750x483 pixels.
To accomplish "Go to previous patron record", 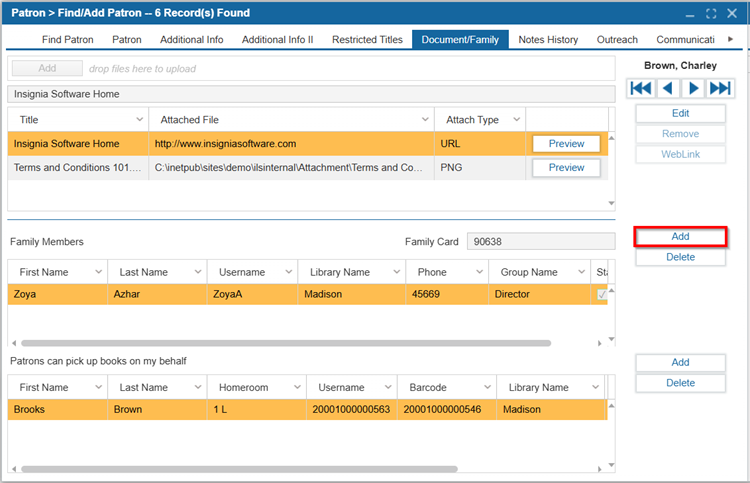I will coord(668,88).
